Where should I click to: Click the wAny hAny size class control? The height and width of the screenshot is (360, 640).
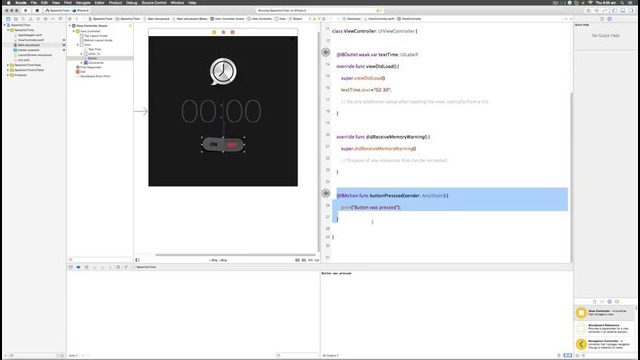pos(218,260)
